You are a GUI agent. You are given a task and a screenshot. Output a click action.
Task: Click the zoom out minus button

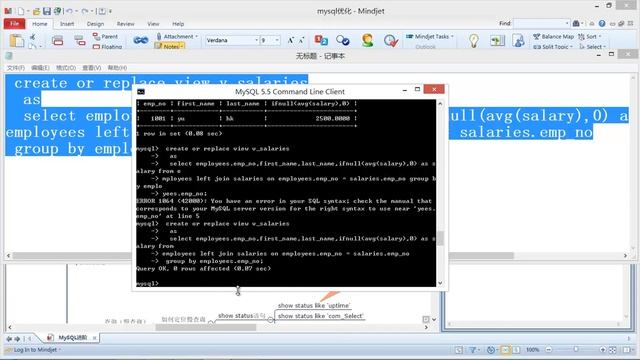click(x=549, y=350)
